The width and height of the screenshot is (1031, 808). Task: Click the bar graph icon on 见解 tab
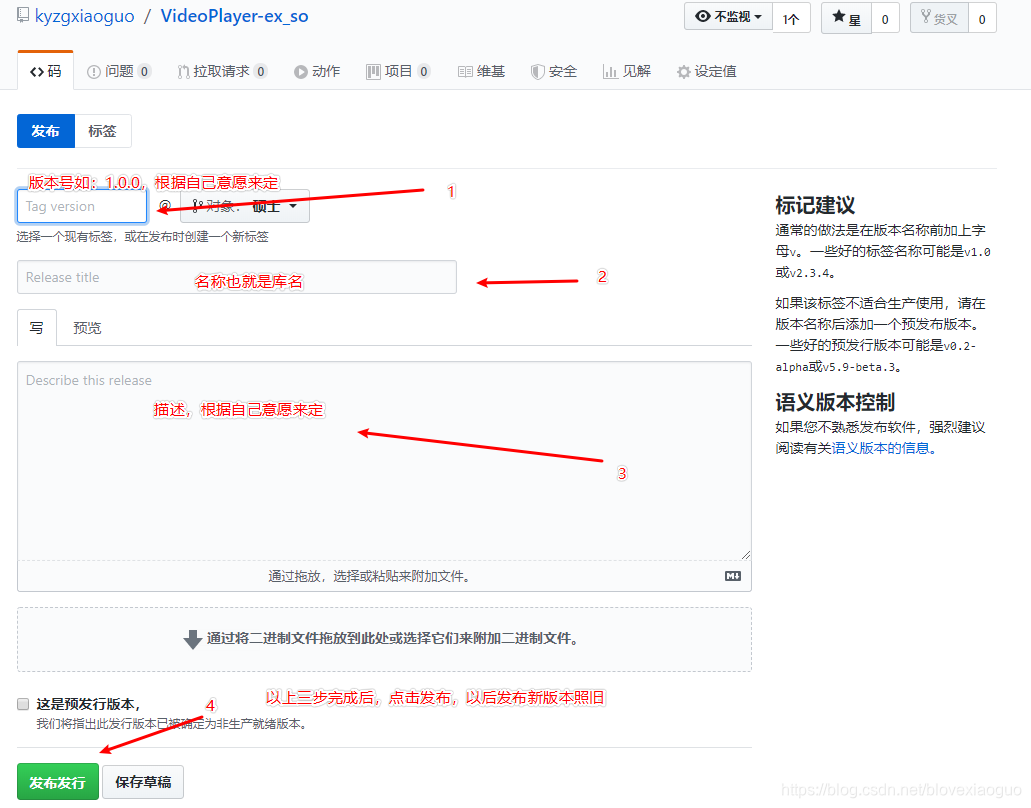tap(610, 72)
